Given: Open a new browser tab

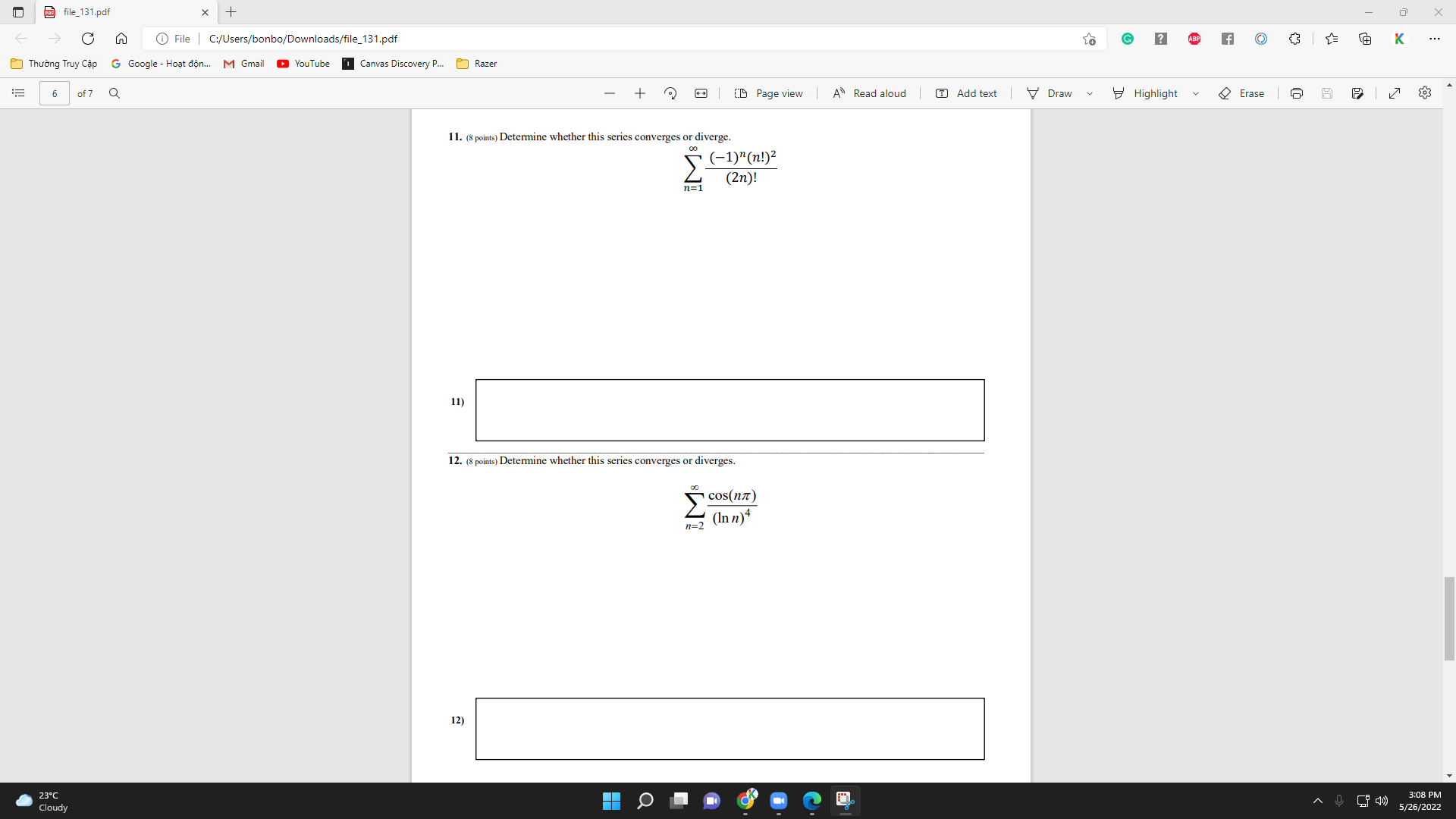Looking at the screenshot, I should (x=231, y=12).
